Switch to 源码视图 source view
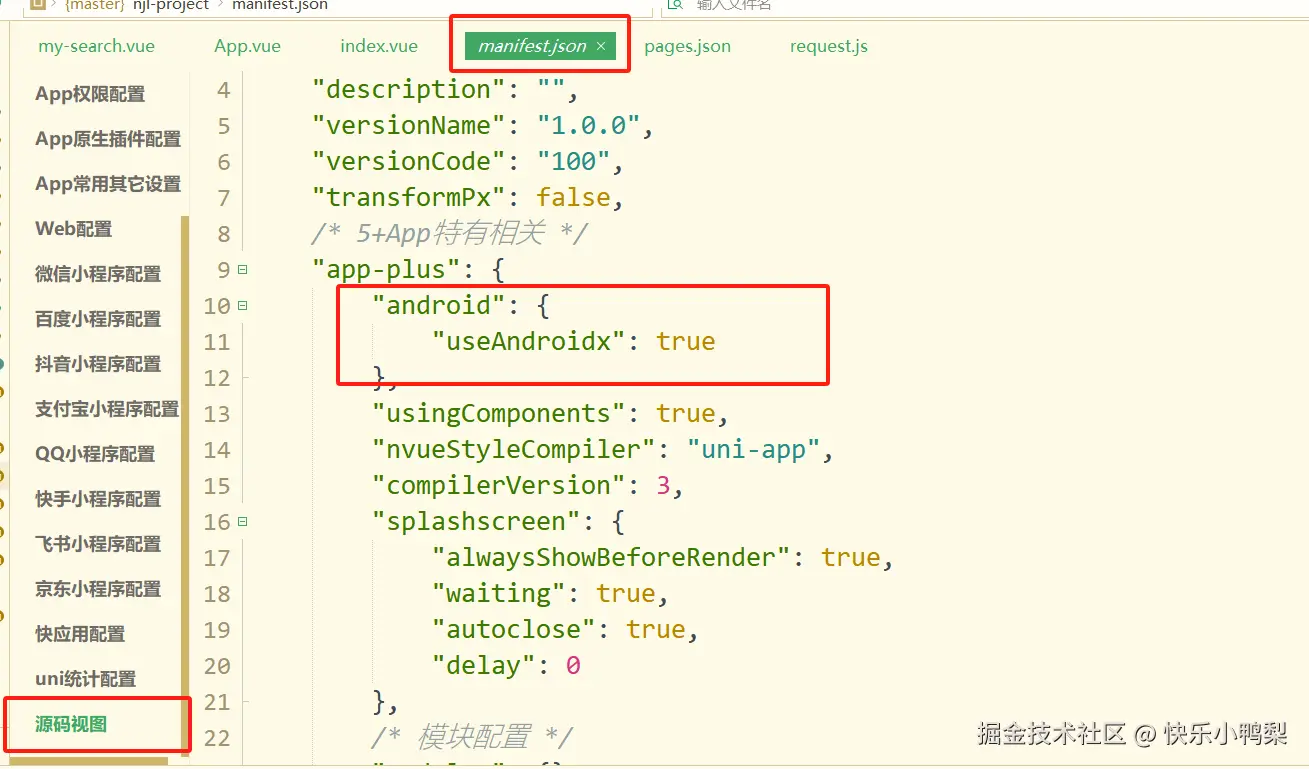 click(71, 724)
